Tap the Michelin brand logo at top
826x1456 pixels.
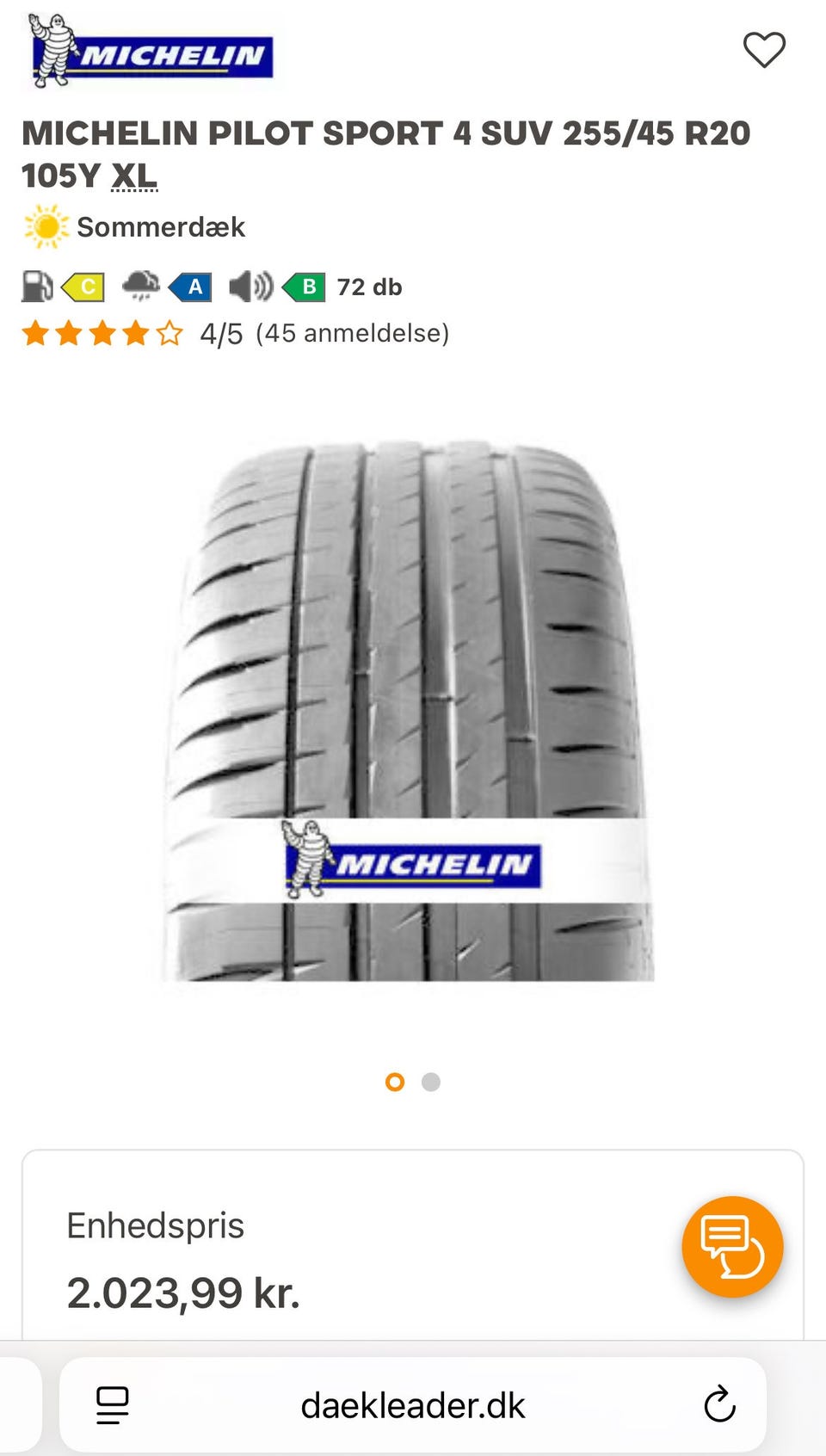151,52
